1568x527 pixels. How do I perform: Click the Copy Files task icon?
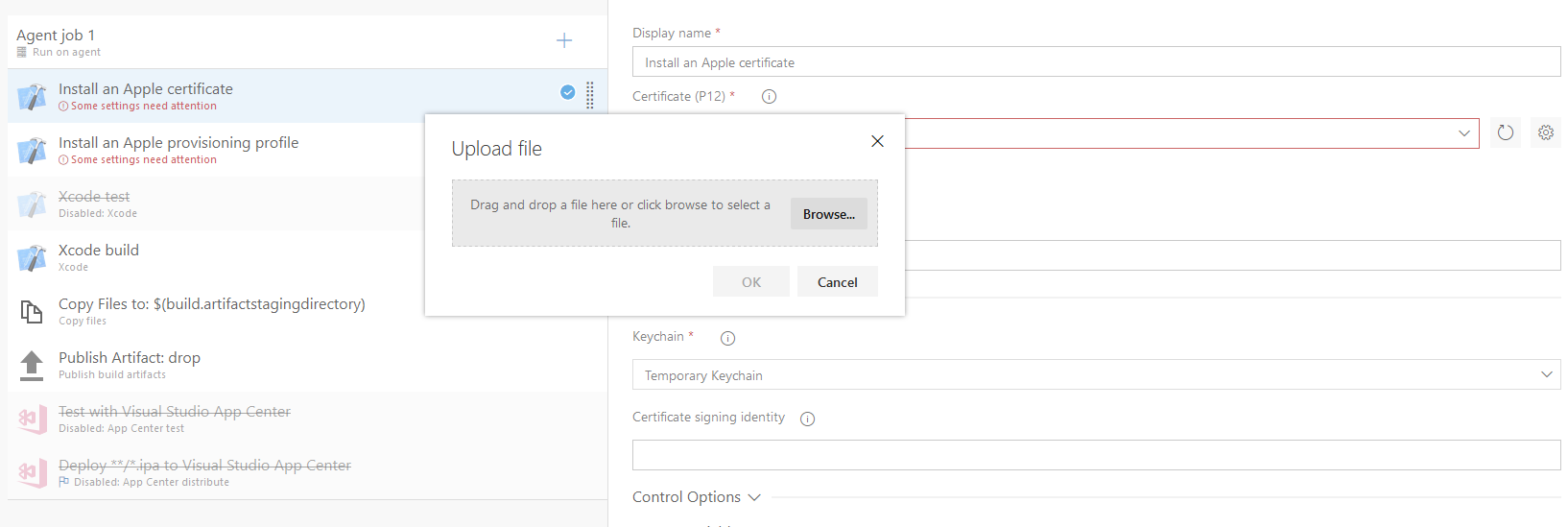point(32,311)
